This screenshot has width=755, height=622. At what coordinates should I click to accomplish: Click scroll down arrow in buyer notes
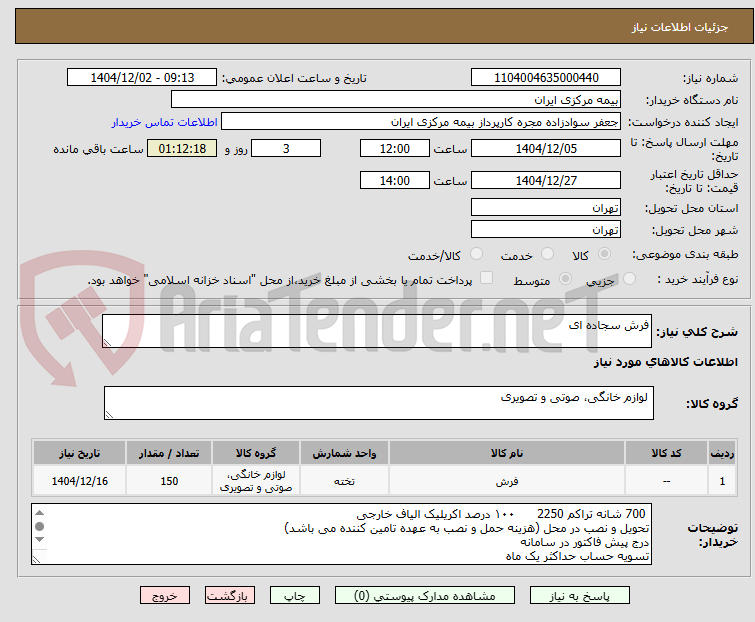coord(39,539)
